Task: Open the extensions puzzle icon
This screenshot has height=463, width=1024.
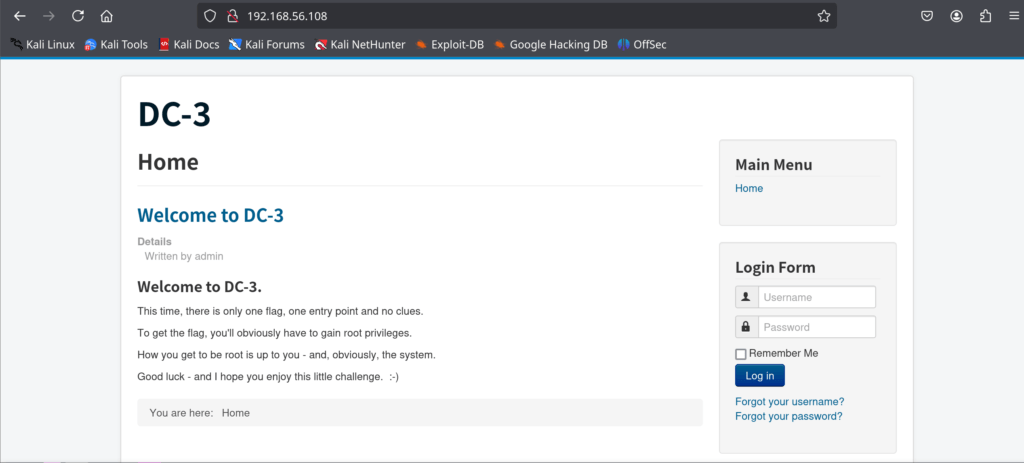Action: pos(985,16)
